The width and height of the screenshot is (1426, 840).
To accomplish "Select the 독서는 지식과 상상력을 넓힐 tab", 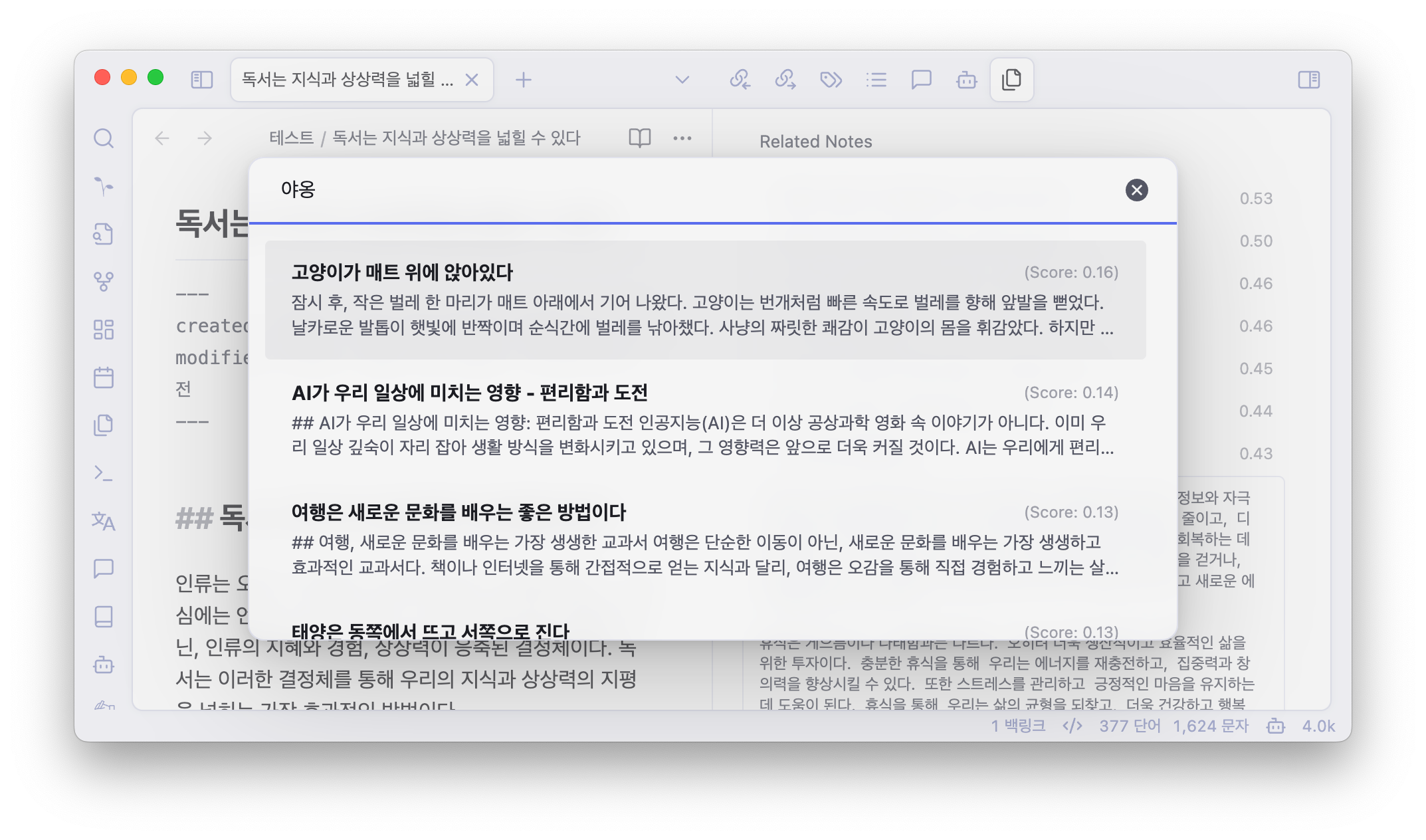I will [x=347, y=80].
